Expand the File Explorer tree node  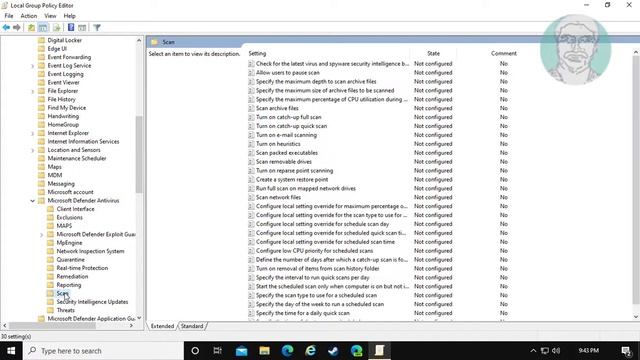32,91
